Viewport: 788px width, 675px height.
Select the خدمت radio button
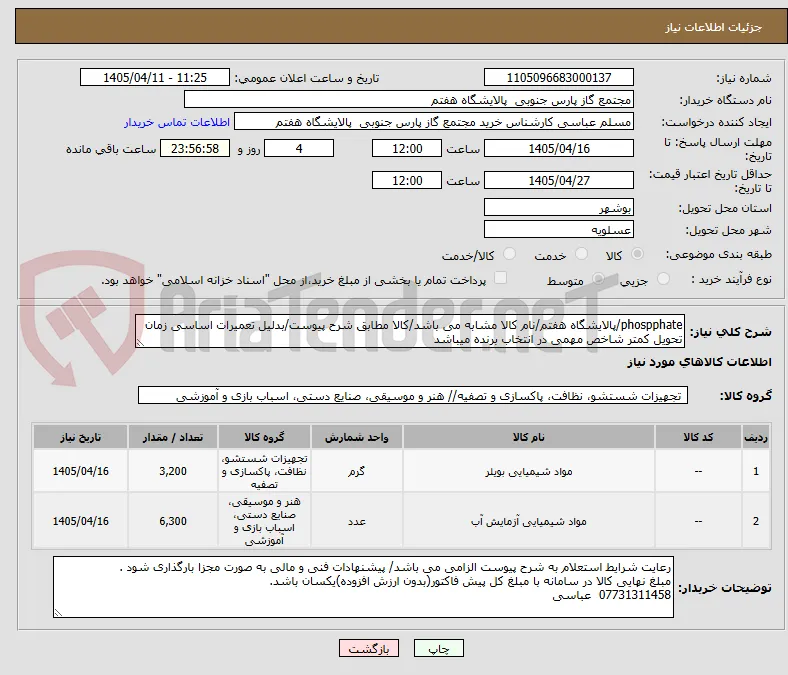click(x=581, y=254)
